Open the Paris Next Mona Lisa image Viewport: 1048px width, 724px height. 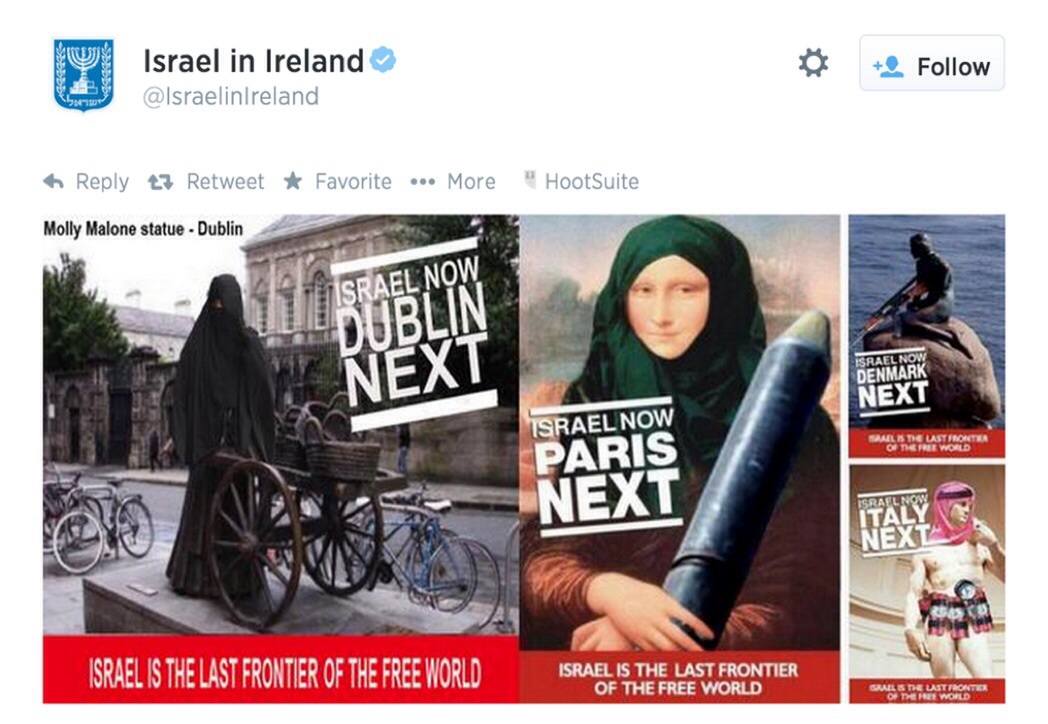[680, 459]
